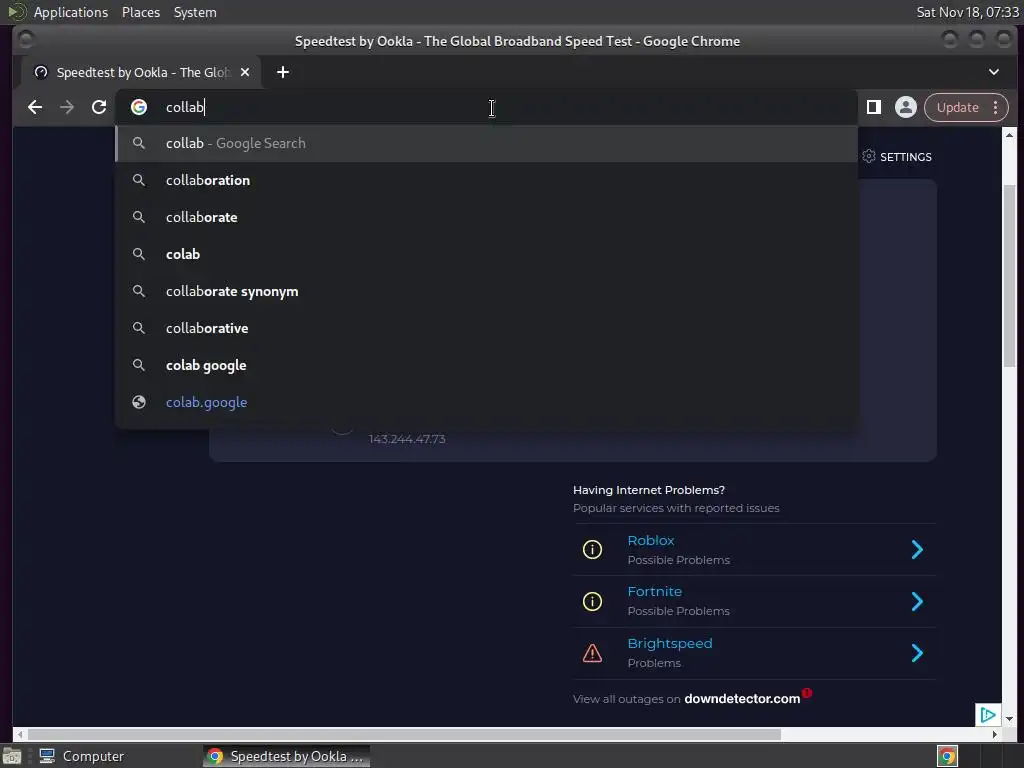
Task: Select the 'collaborative' suggestion
Action: pos(487,328)
